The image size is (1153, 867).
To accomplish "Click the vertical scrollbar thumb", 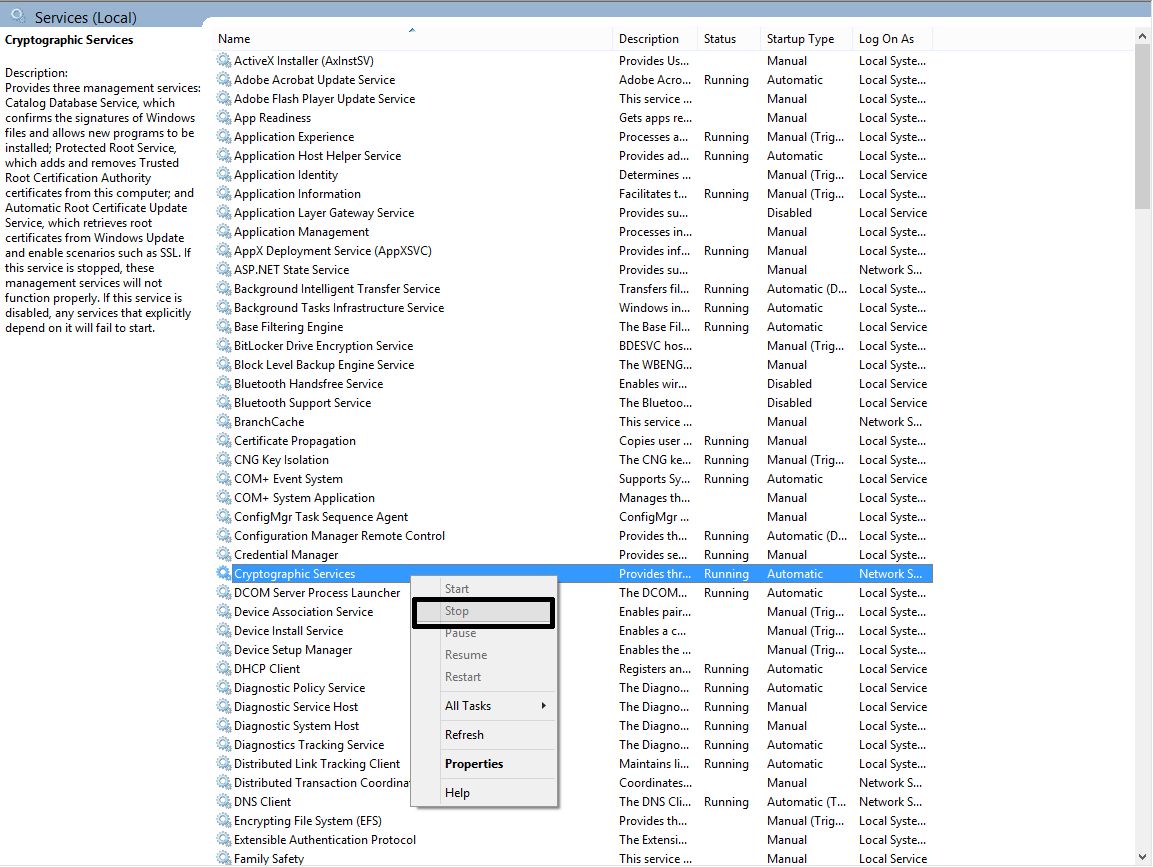I will [x=1143, y=126].
